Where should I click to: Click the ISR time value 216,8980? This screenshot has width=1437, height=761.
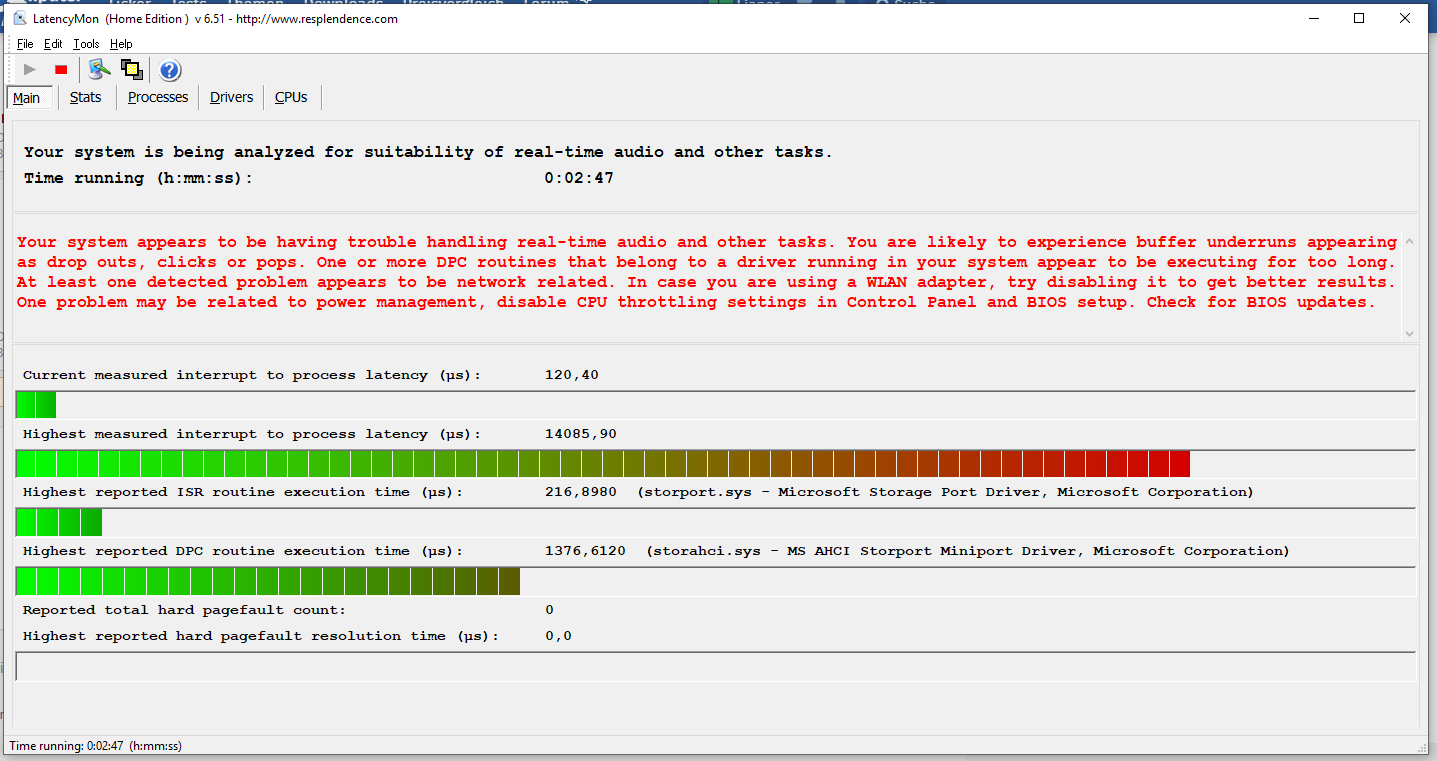[x=581, y=492]
